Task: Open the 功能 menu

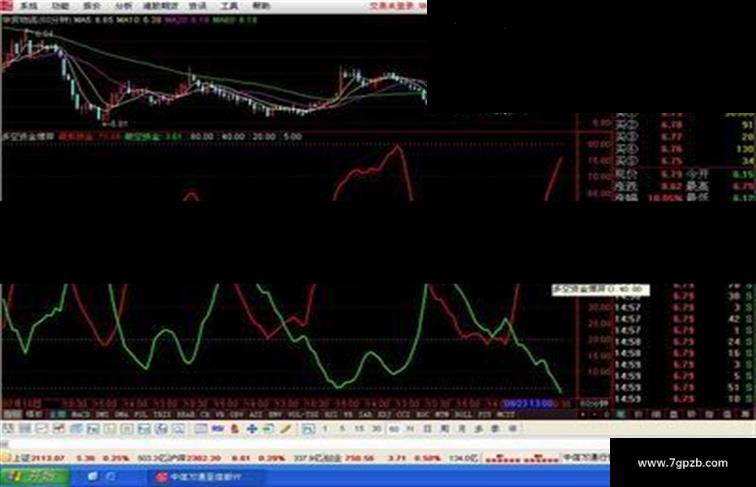Action: coord(60,6)
